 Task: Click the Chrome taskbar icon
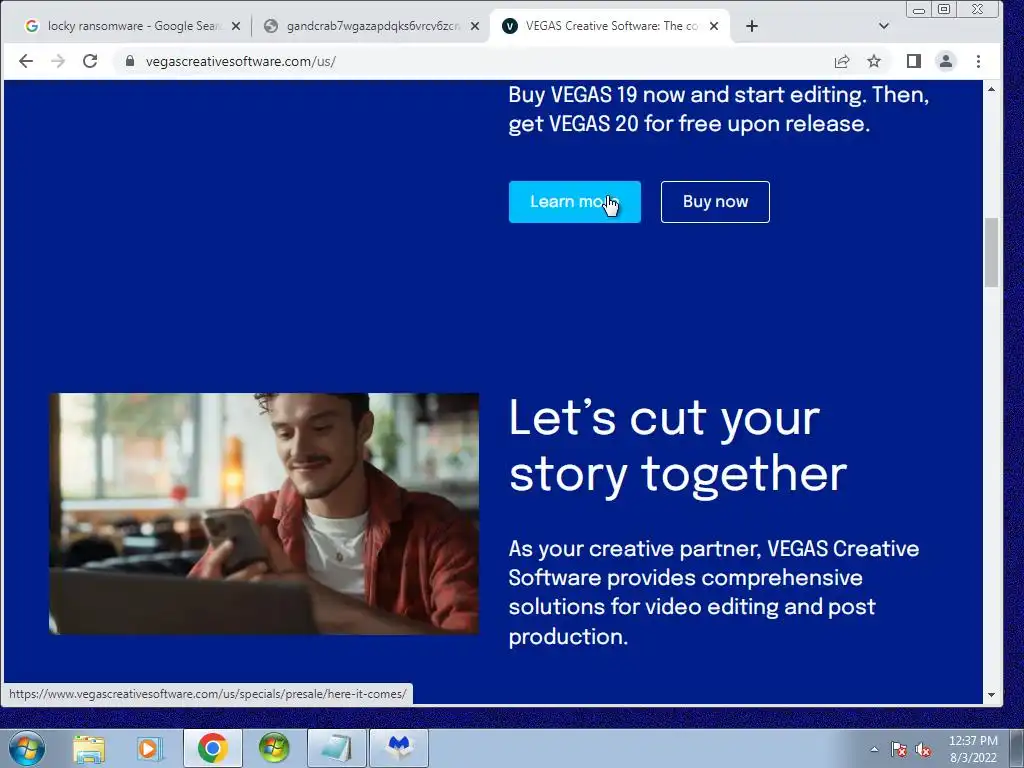point(212,748)
